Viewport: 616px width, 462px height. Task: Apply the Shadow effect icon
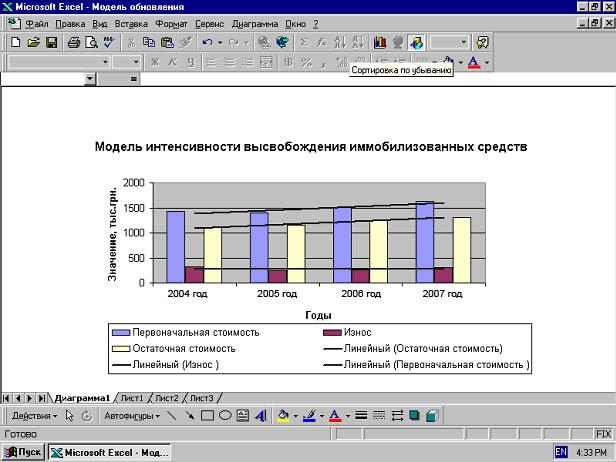pos(414,416)
